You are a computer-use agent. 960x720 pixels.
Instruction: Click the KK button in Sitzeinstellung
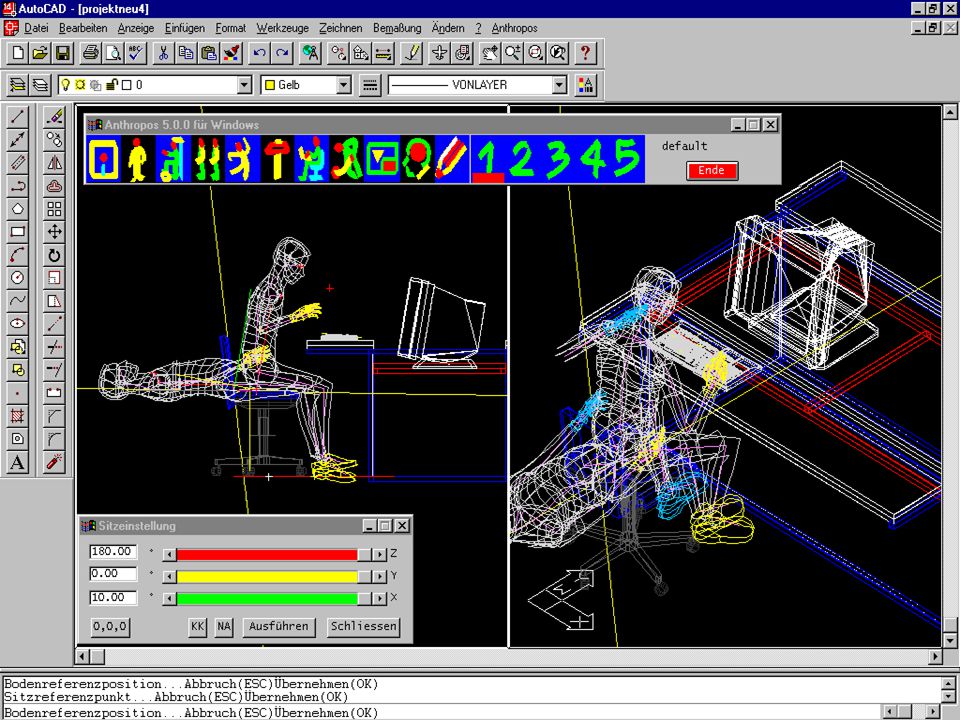click(197, 626)
